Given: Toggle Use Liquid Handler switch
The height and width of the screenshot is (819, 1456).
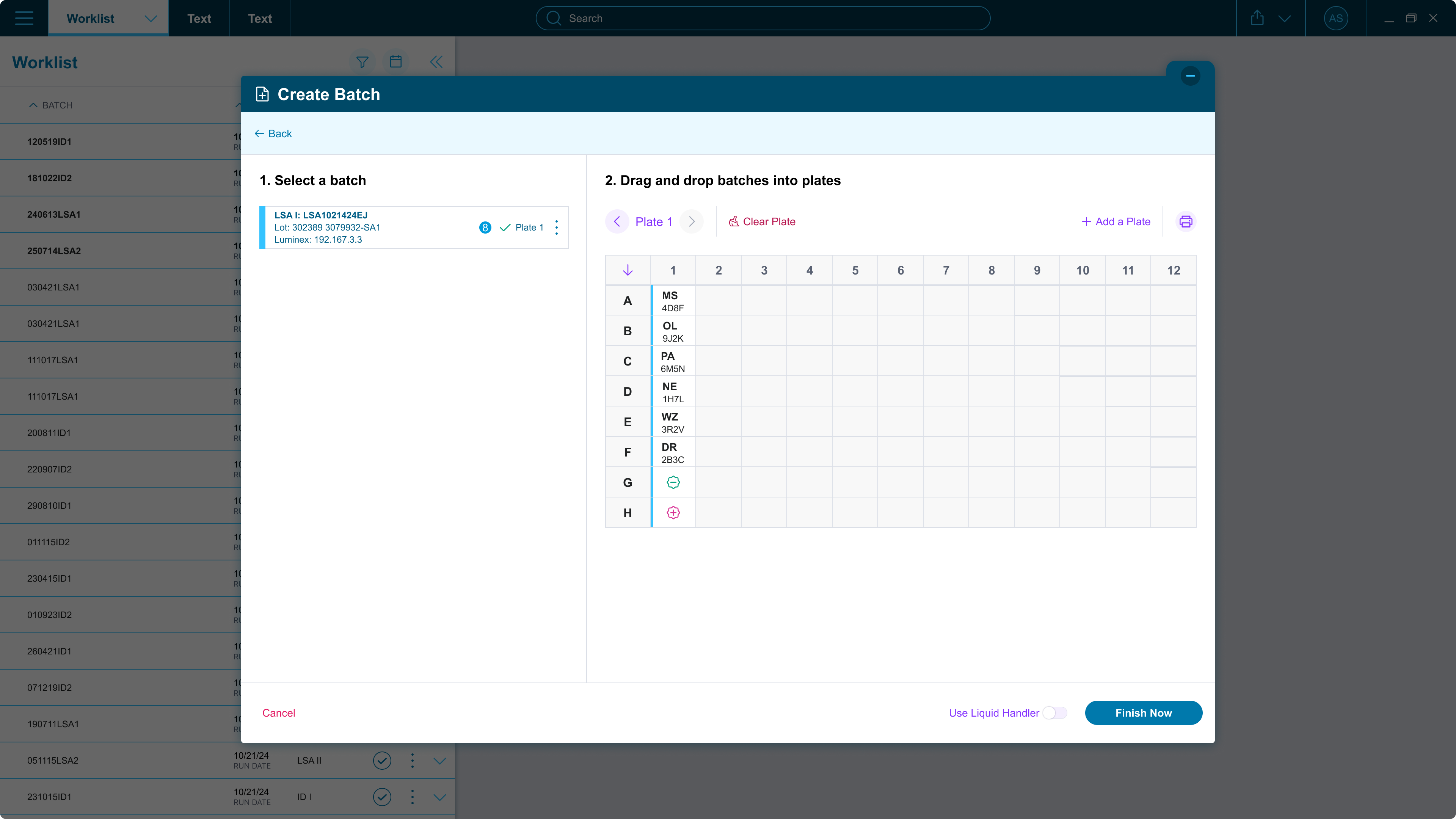Looking at the screenshot, I should tap(1055, 713).
